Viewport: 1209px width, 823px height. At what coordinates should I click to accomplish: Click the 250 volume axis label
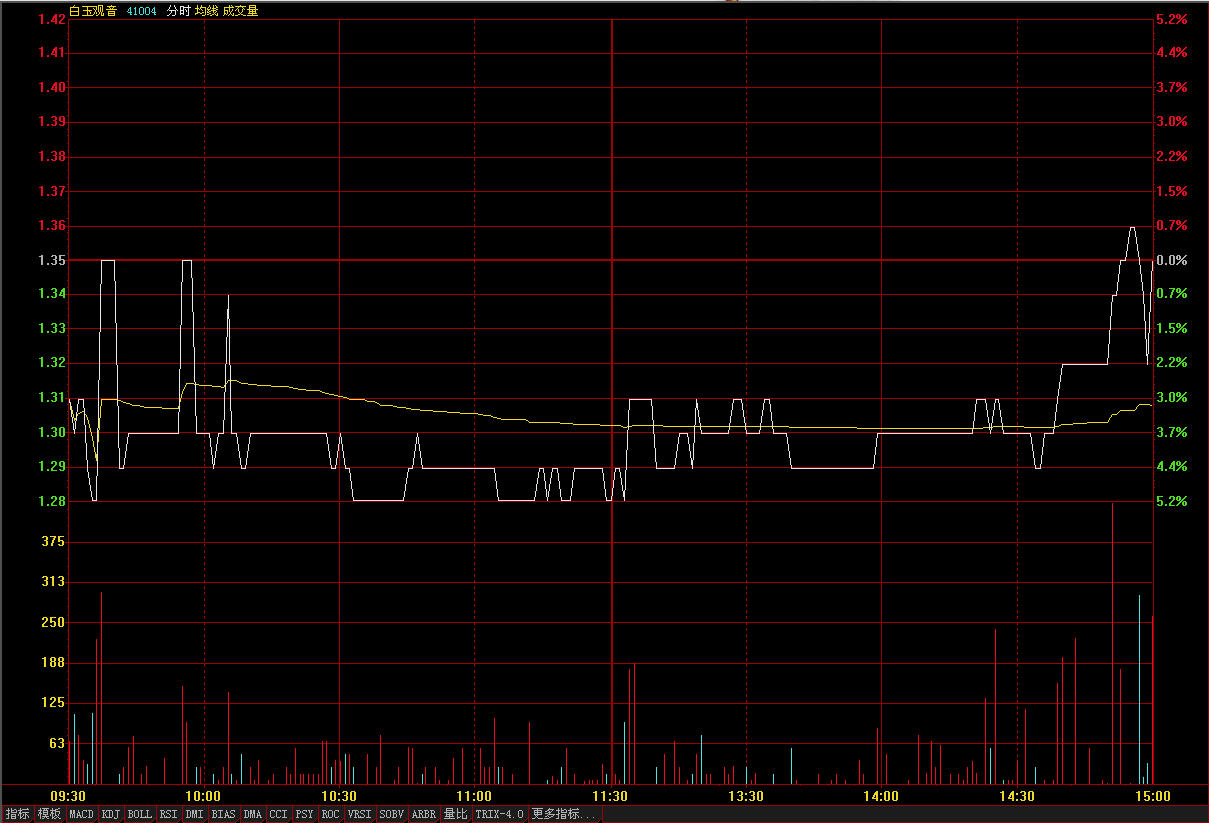click(x=55, y=622)
